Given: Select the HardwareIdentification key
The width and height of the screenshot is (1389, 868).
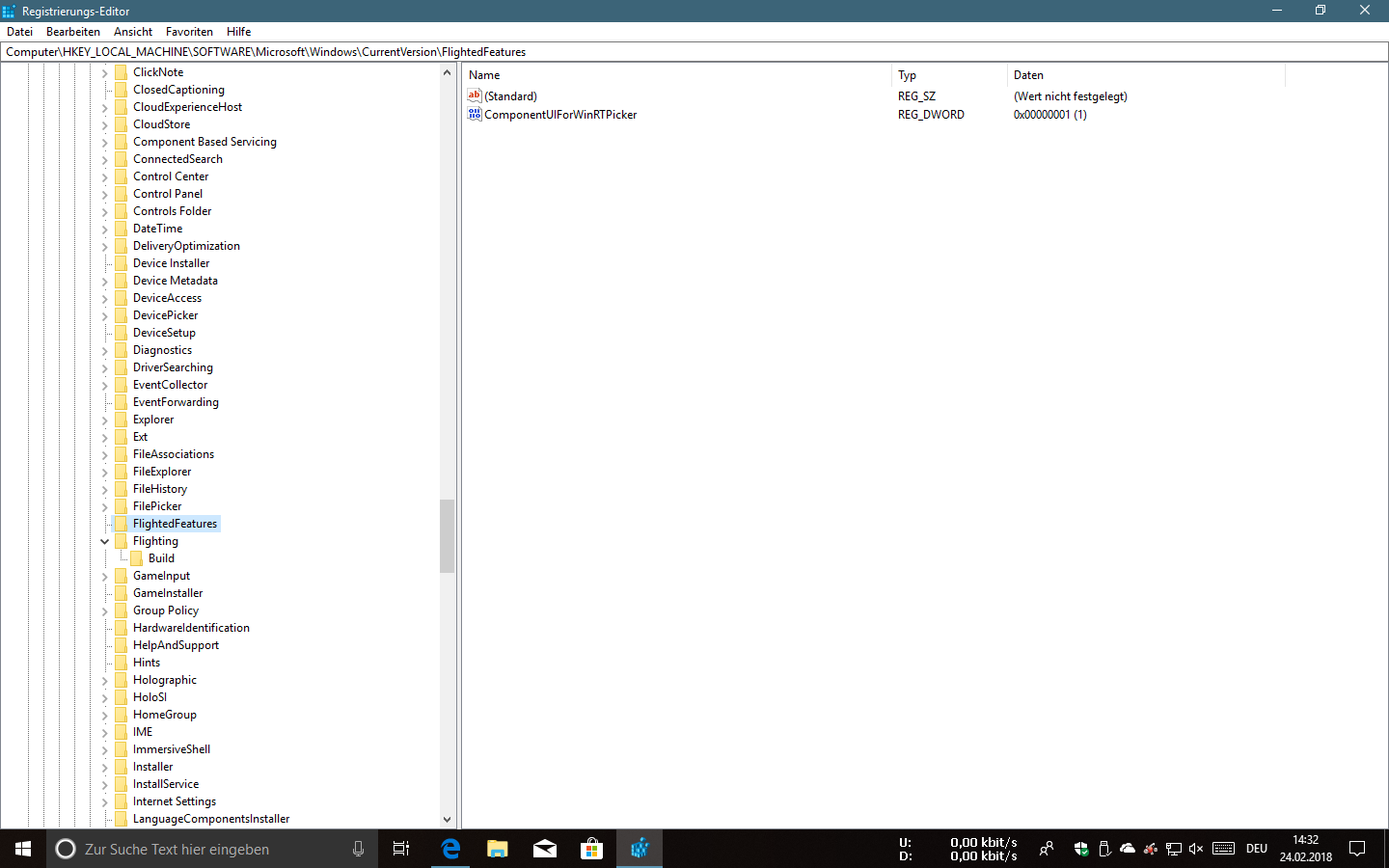Looking at the screenshot, I should pyautogui.click(x=191, y=628).
